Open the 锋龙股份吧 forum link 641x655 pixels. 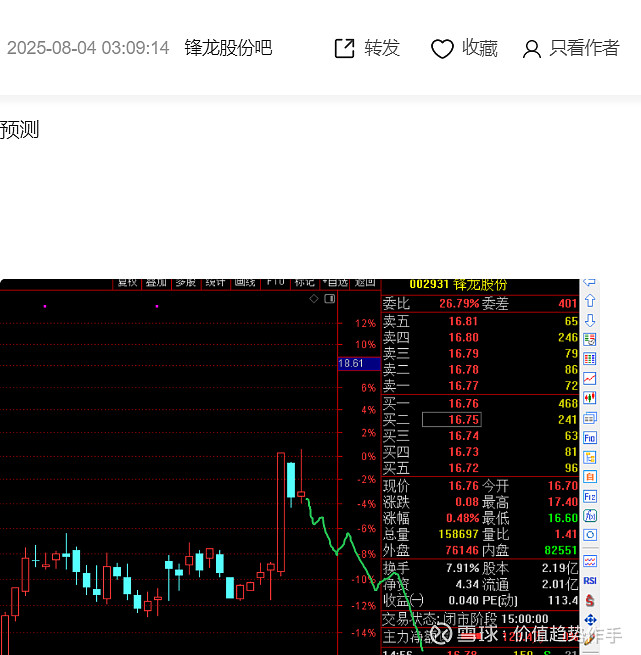tap(228, 48)
